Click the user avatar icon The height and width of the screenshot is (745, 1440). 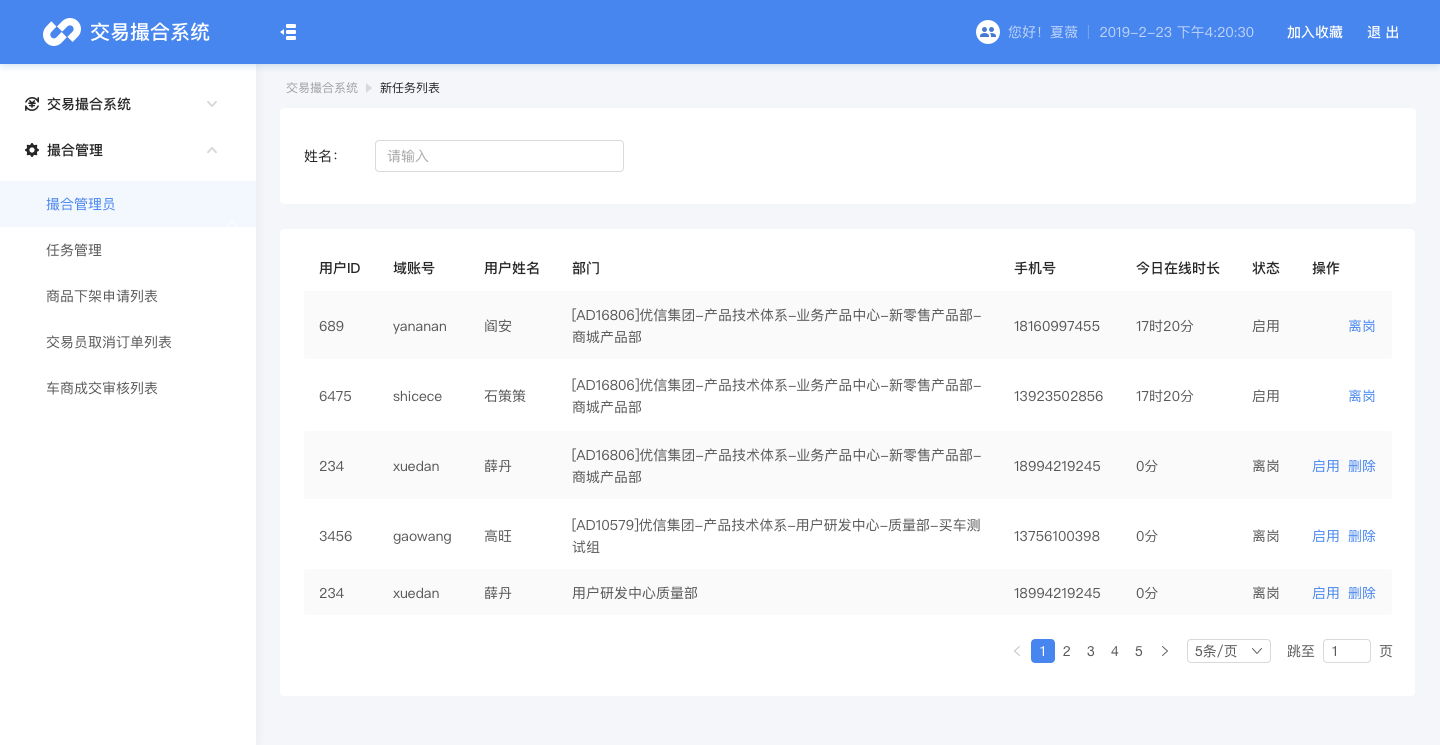tap(988, 32)
